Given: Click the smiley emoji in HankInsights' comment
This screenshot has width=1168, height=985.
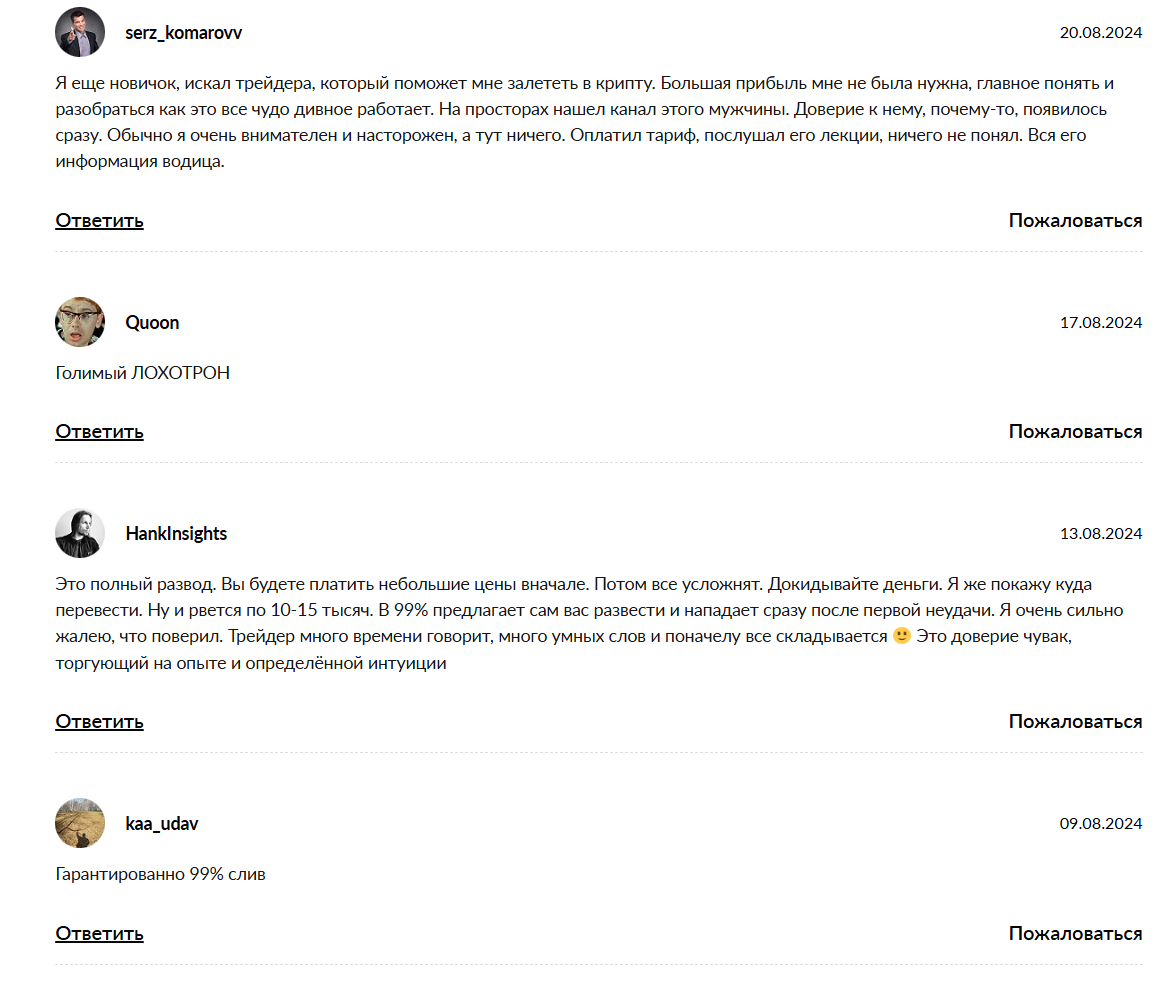Looking at the screenshot, I should (x=901, y=636).
